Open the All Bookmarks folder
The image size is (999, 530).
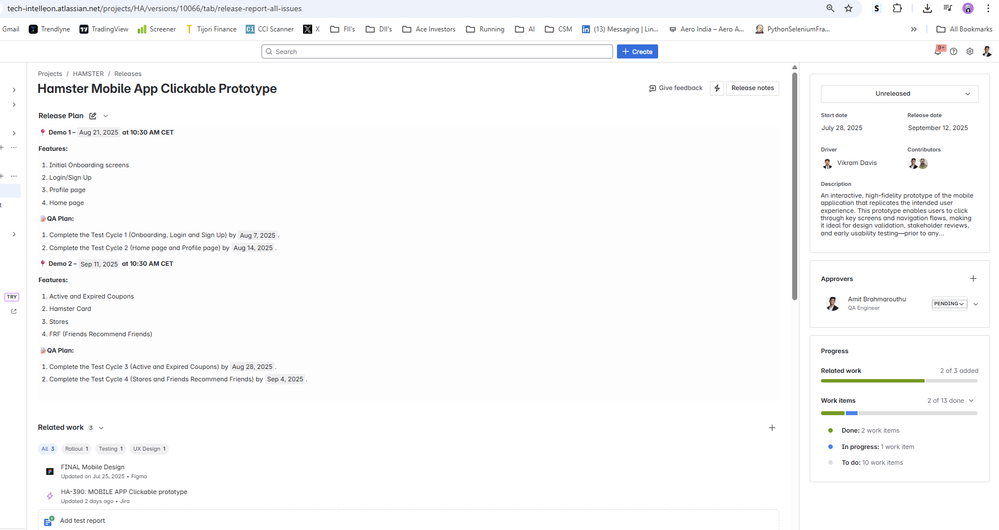coord(964,29)
